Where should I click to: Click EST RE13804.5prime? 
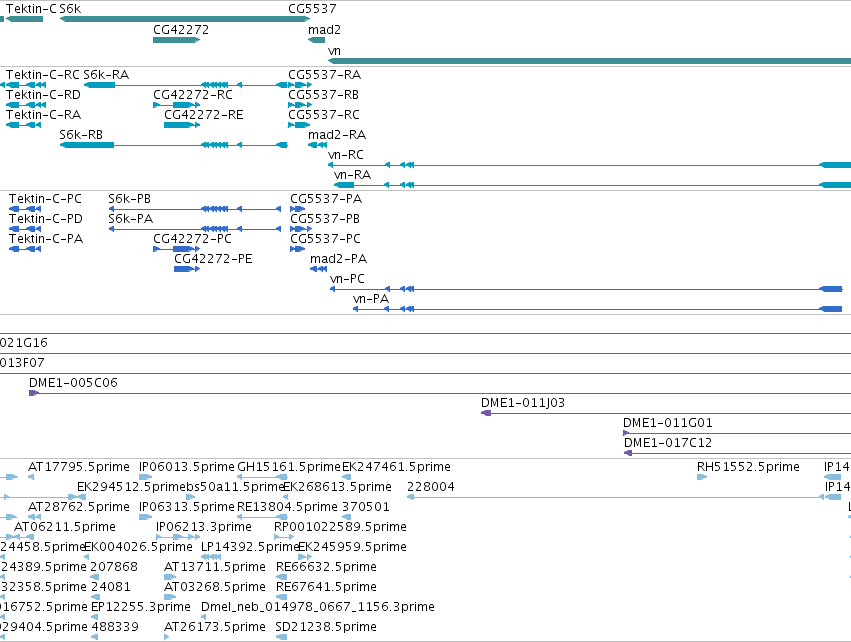[x=262, y=518]
